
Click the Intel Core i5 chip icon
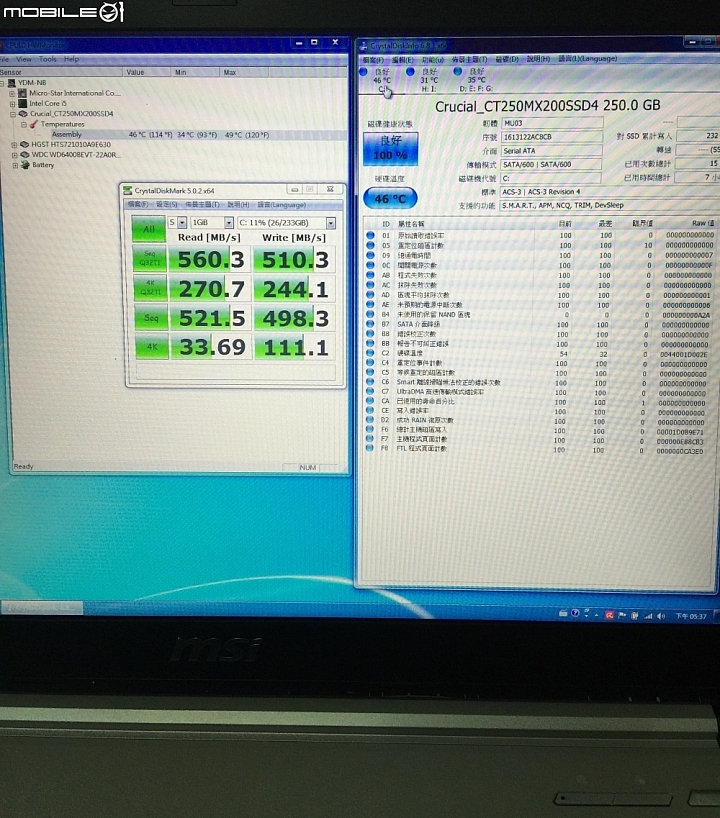[22, 103]
